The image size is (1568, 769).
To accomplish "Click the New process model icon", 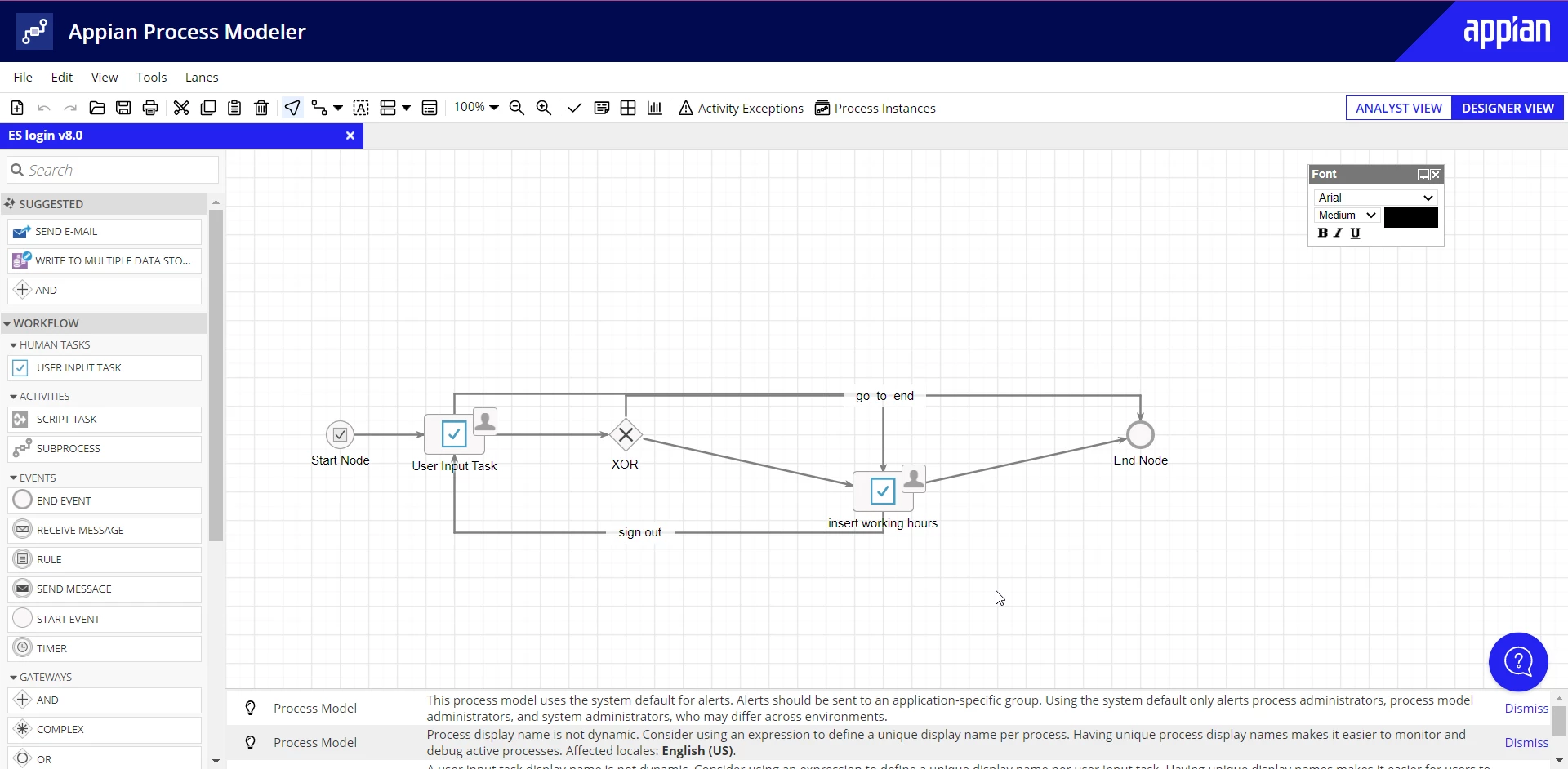I will click(17, 108).
